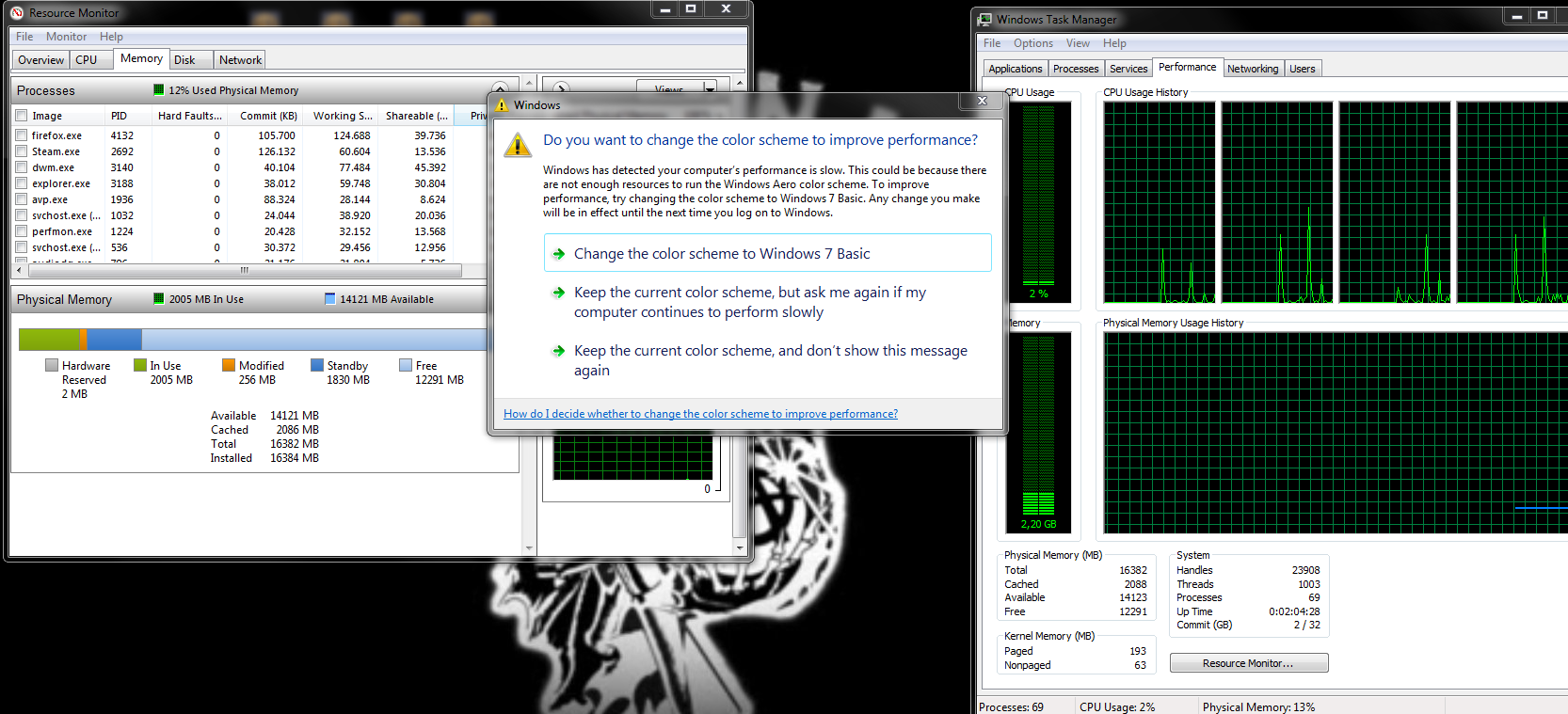Check the svchost.exe PID 1032 checkbox
Screen dimensions: 1568x714
click(x=22, y=215)
